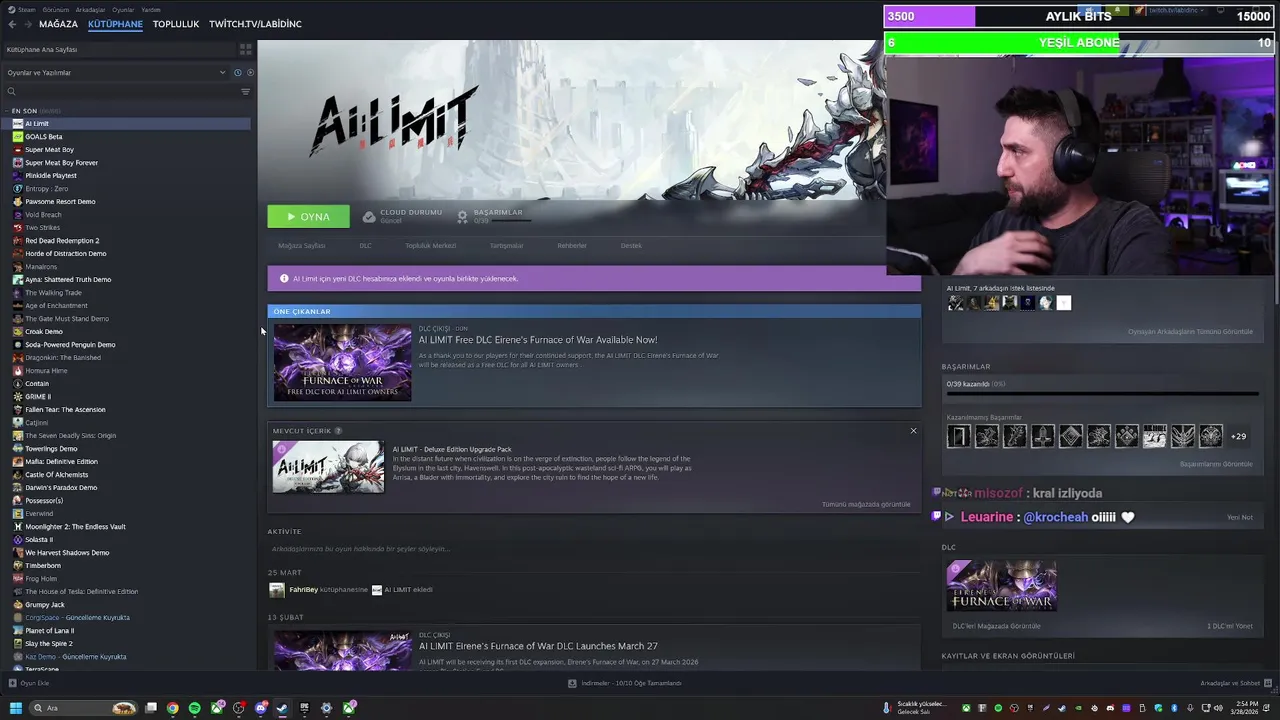Switch to the TOPLULUK tab
The image size is (1280, 720).
tap(176, 24)
